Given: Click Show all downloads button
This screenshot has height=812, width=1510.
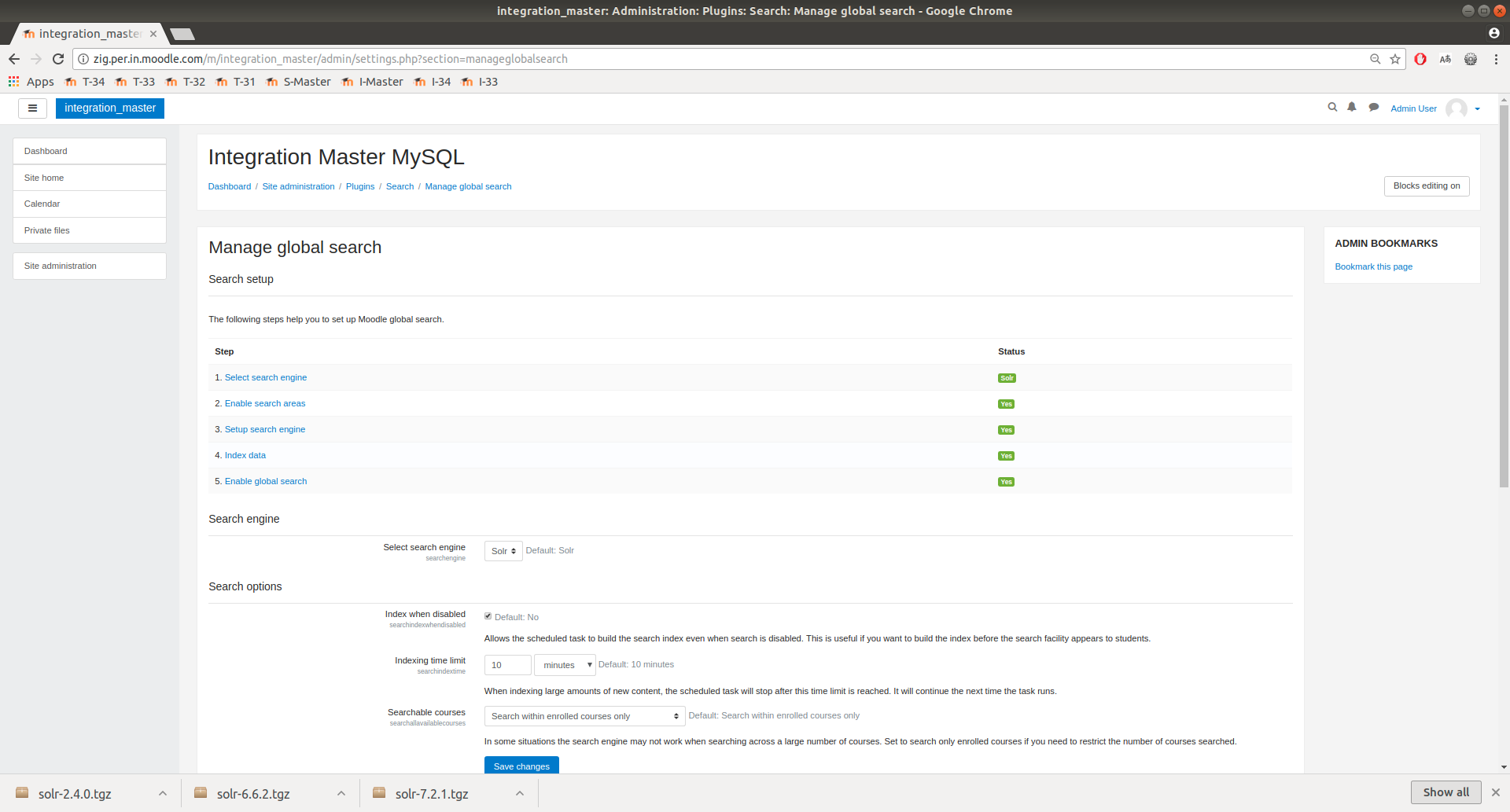Looking at the screenshot, I should coord(1446,792).
